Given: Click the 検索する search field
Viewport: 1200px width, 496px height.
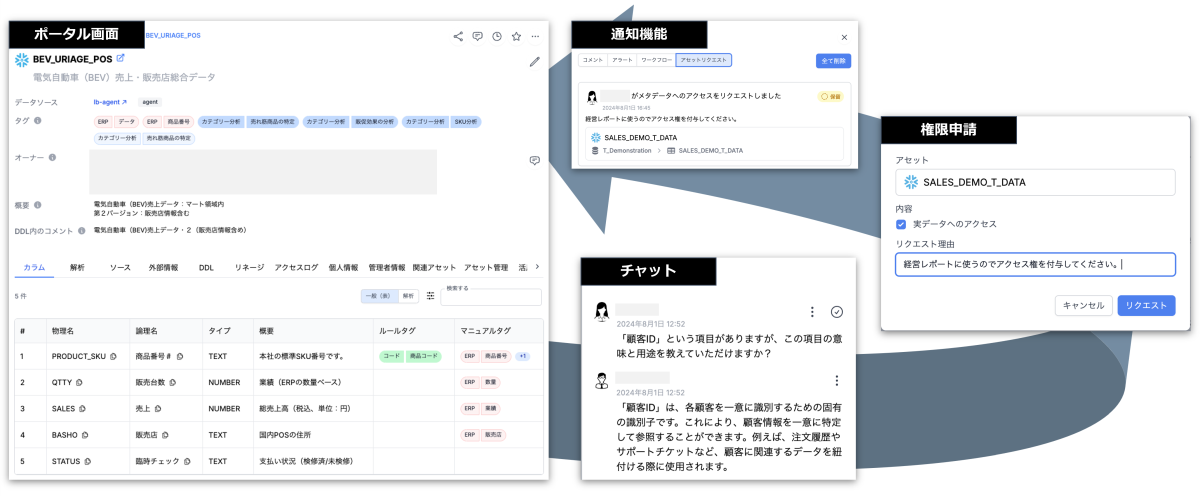Looking at the screenshot, I should tap(491, 297).
